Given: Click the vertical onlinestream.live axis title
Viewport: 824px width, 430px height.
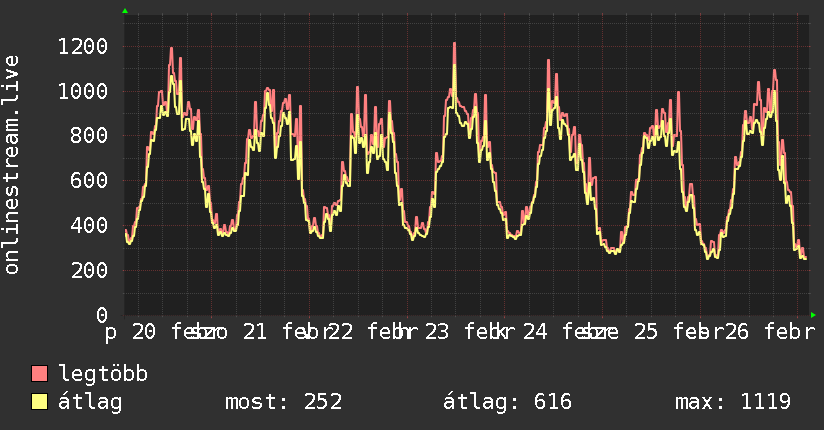Looking at the screenshot, I should (12, 165).
